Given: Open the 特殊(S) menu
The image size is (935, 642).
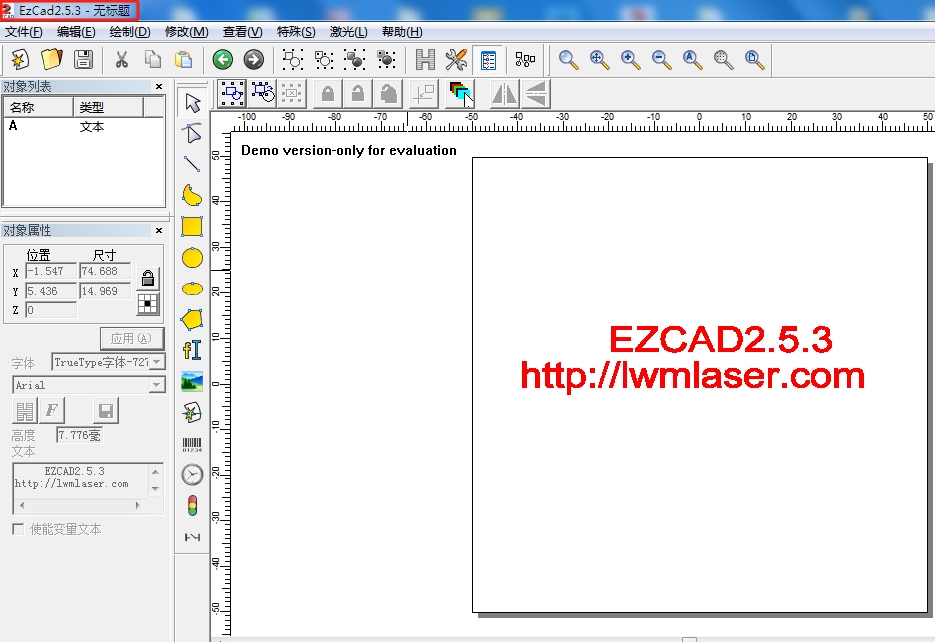Looking at the screenshot, I should click(x=296, y=32).
